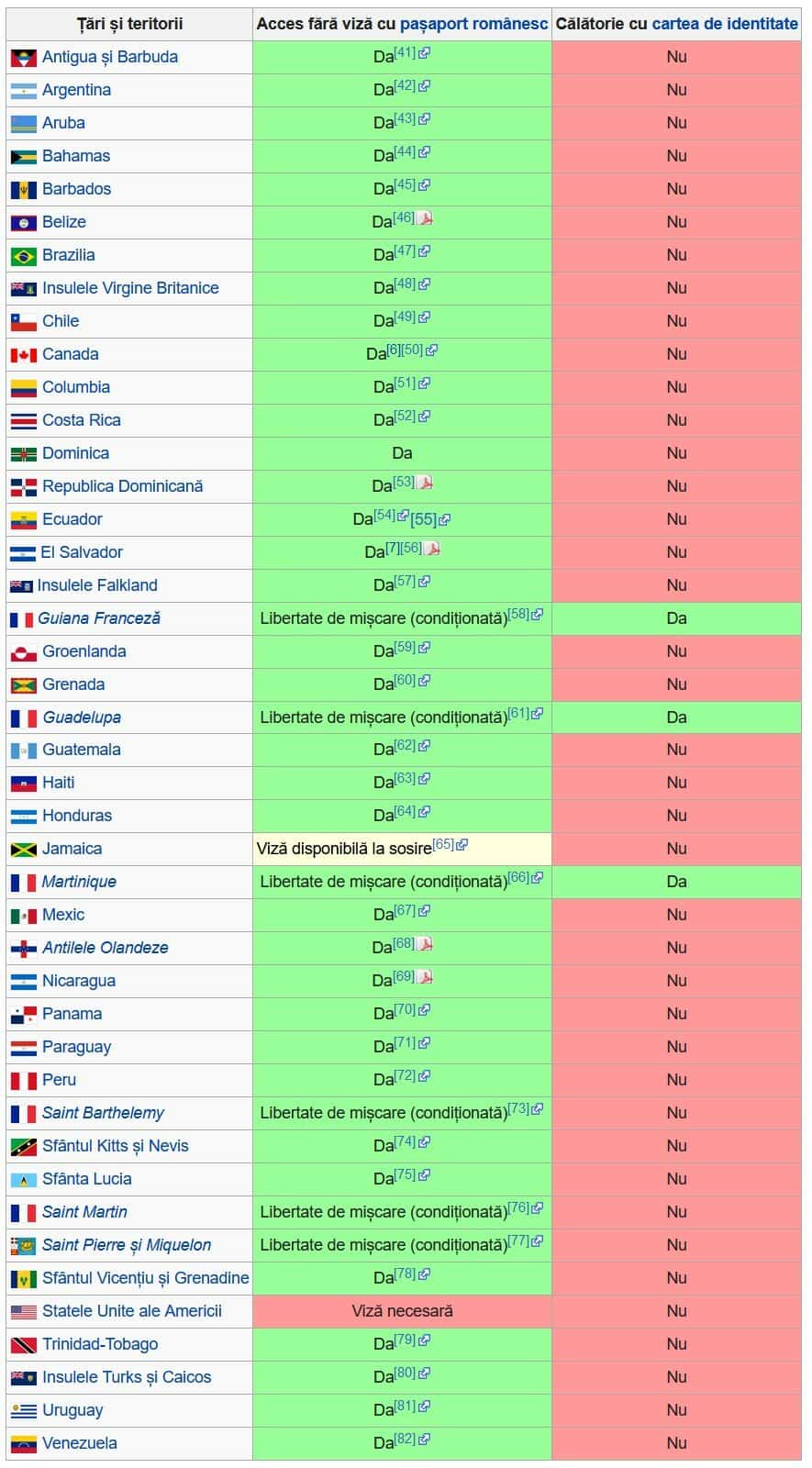Click the 'Țări și teritorii' column header
Image resolution: width=812 pixels, height=1468 pixels.
tap(129, 24)
